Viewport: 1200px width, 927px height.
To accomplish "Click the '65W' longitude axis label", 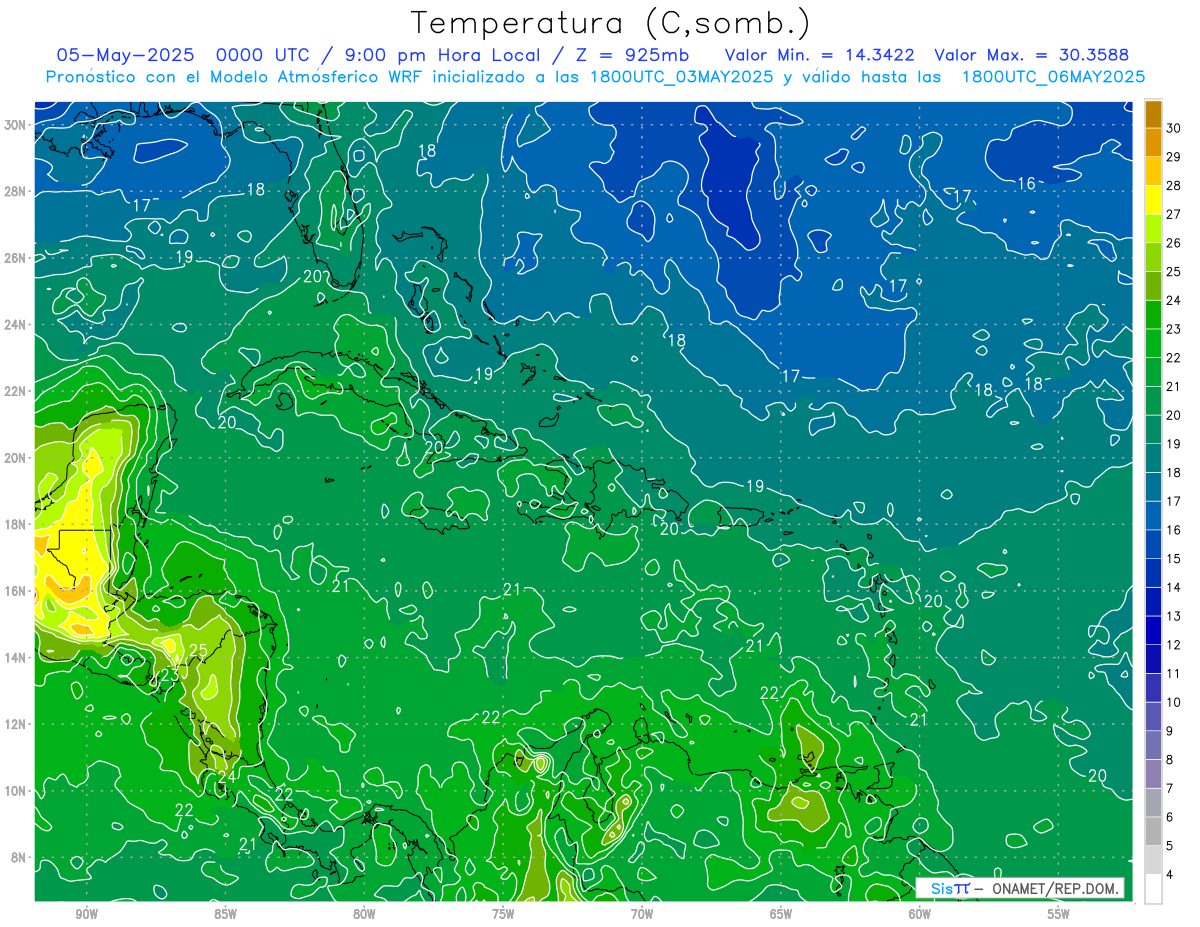I will coord(781,913).
